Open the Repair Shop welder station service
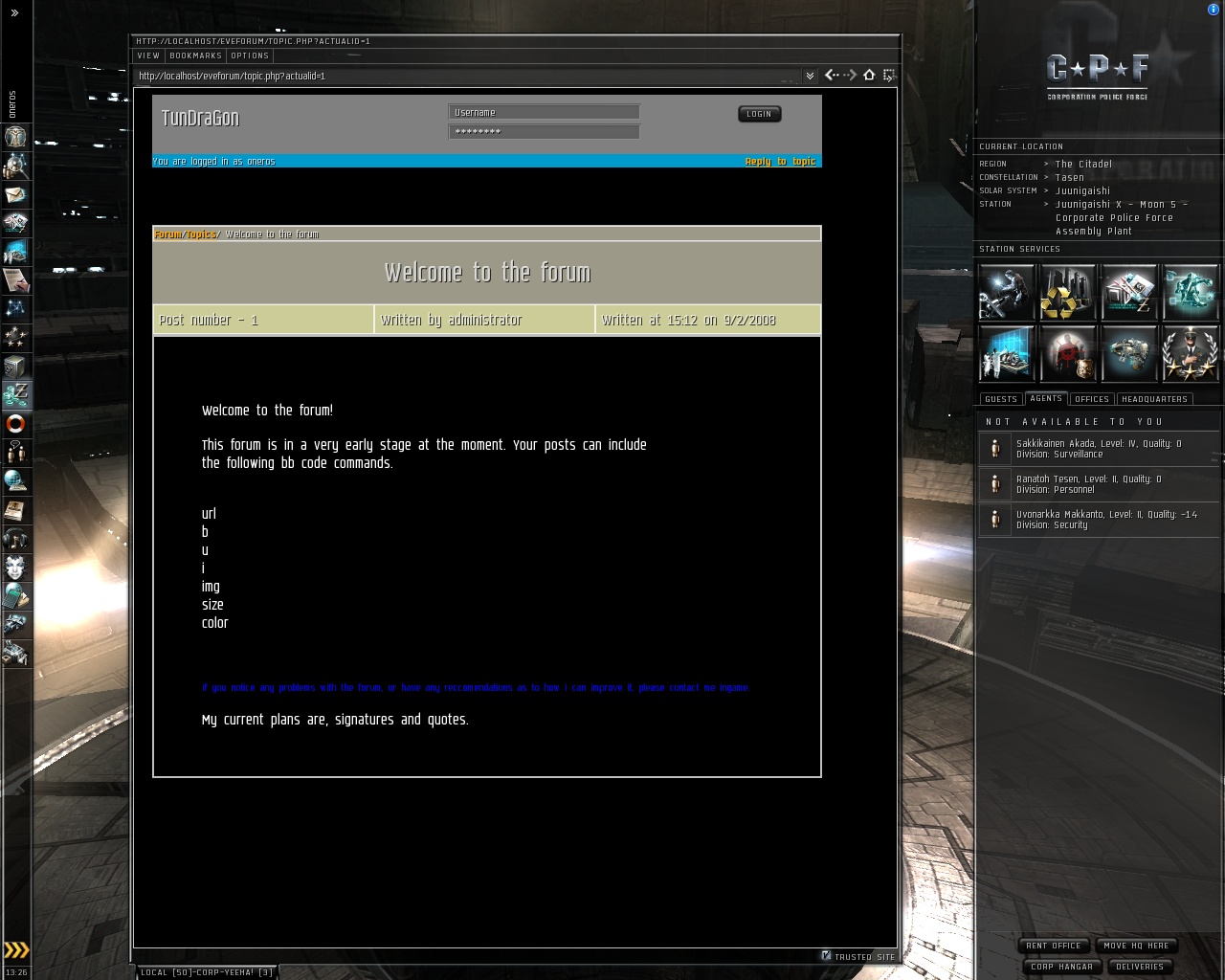1225x980 pixels. (1007, 292)
